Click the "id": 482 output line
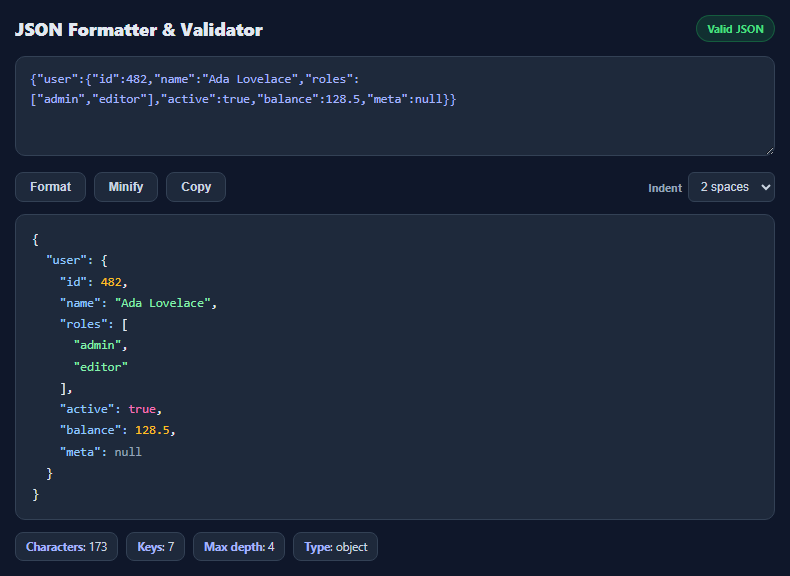This screenshot has height=576, width=790. click(x=94, y=282)
